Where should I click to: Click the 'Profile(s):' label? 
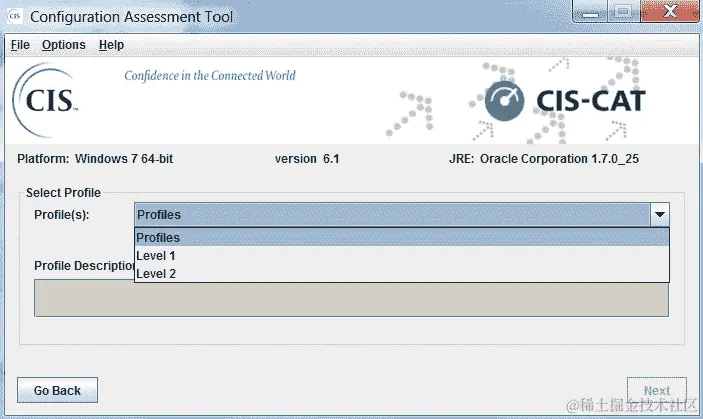coord(62,215)
